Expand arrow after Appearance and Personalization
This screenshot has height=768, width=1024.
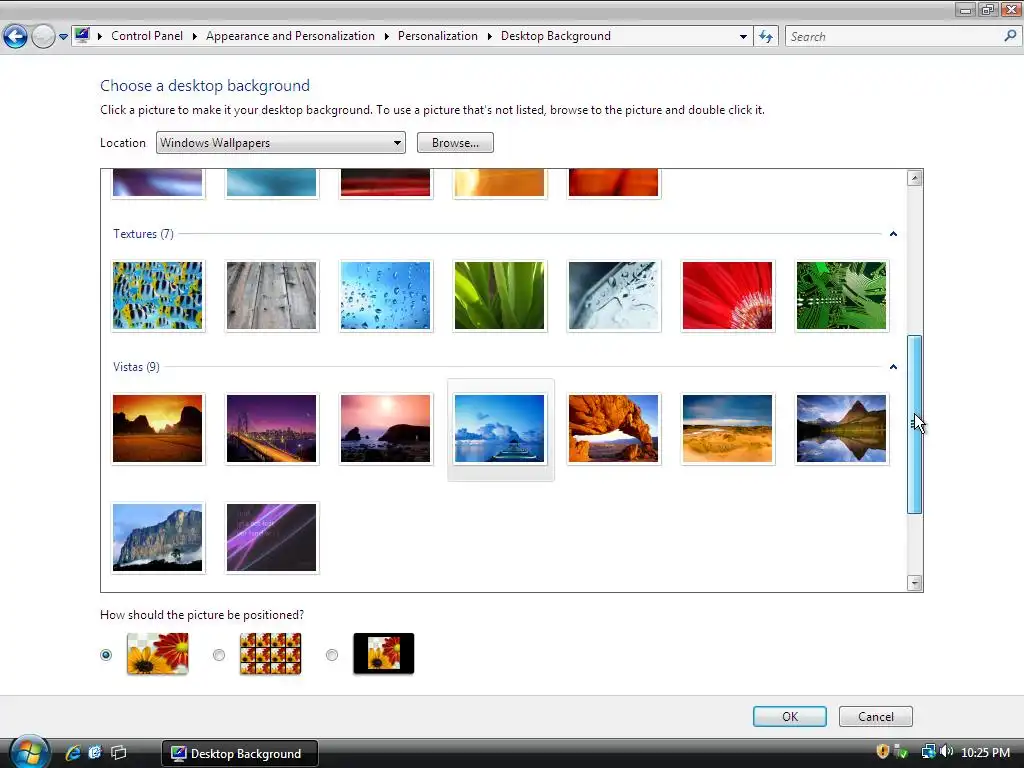tap(387, 36)
